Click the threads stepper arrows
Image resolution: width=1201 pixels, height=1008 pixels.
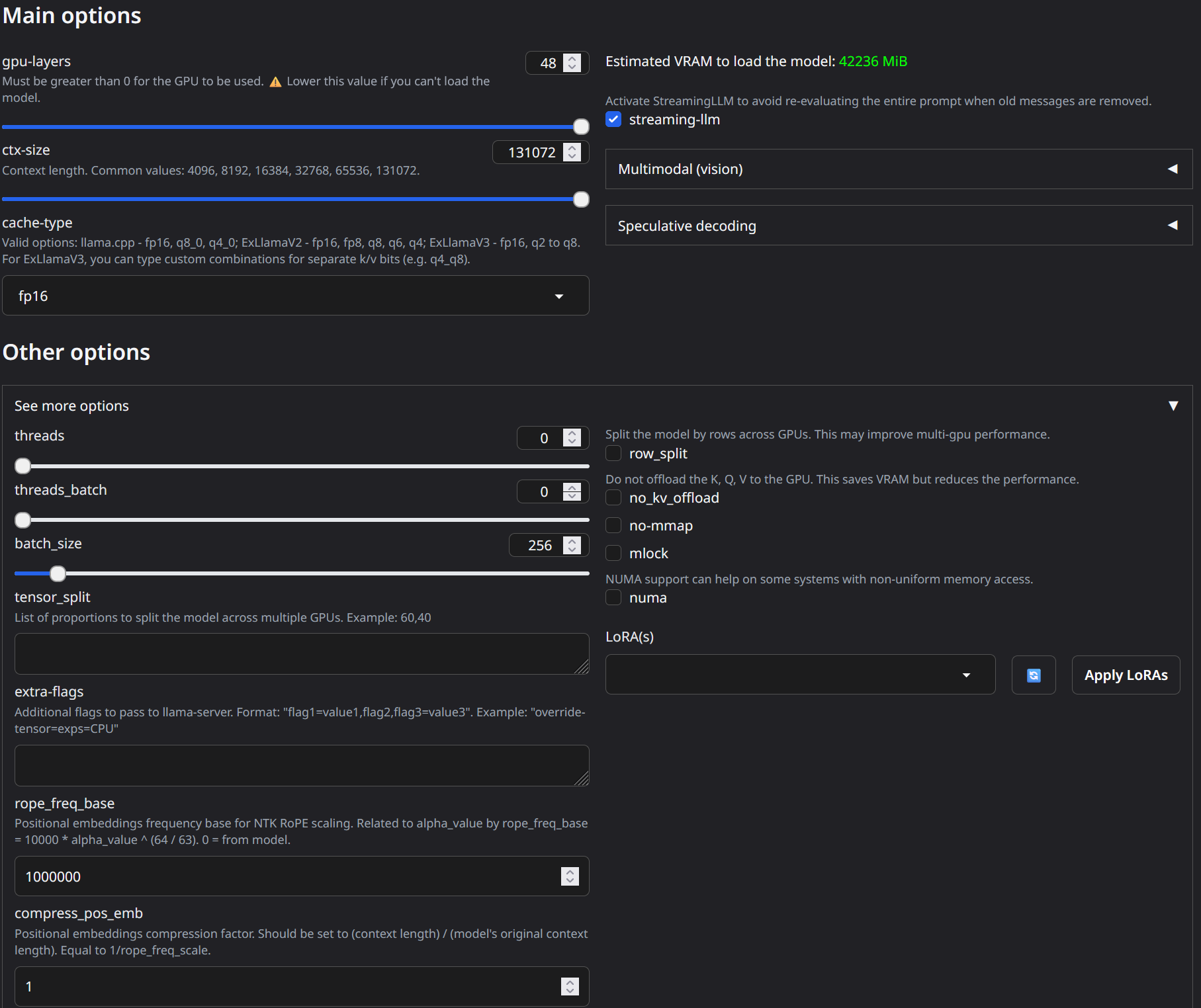point(572,438)
